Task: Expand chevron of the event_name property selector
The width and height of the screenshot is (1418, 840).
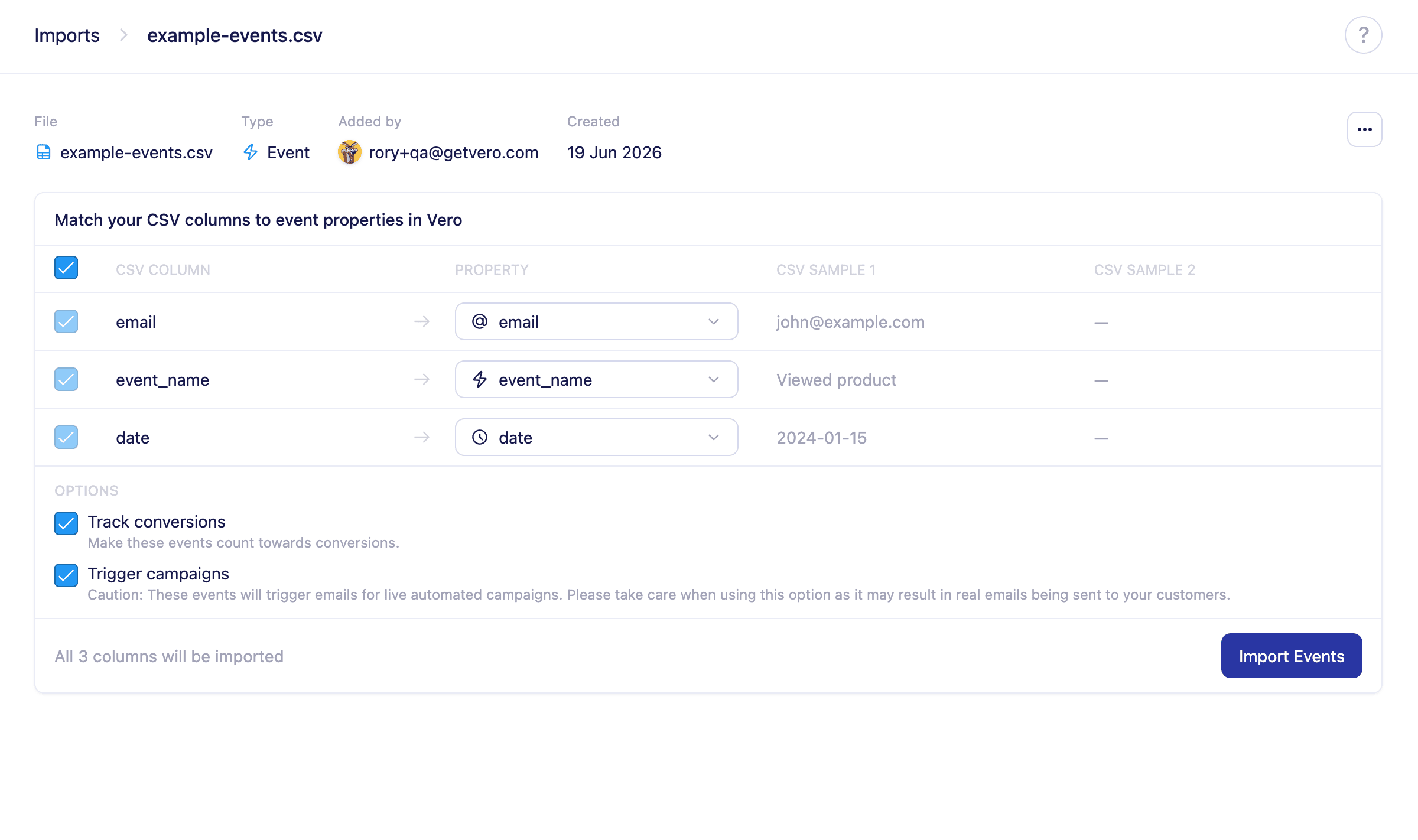Action: pyautogui.click(x=714, y=380)
